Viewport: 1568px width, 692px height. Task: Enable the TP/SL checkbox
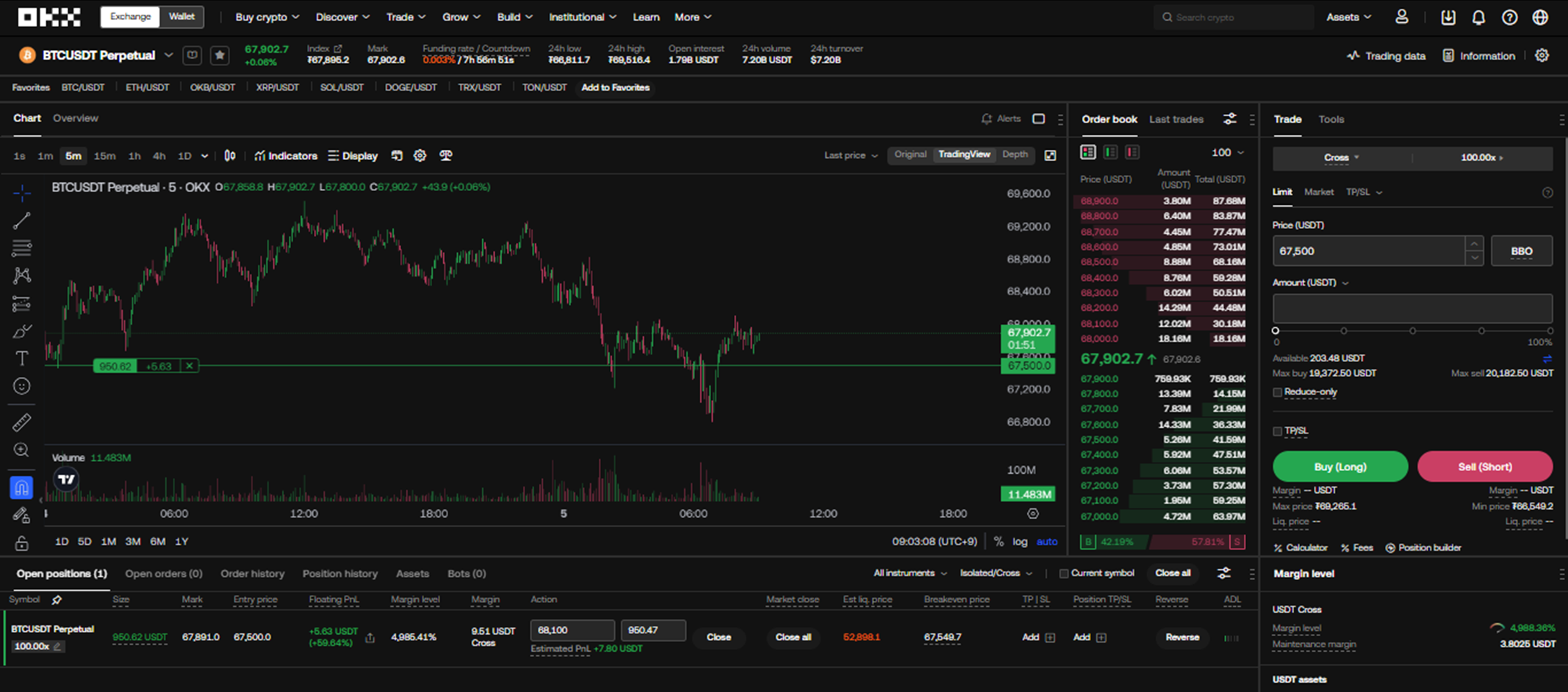coord(1277,431)
